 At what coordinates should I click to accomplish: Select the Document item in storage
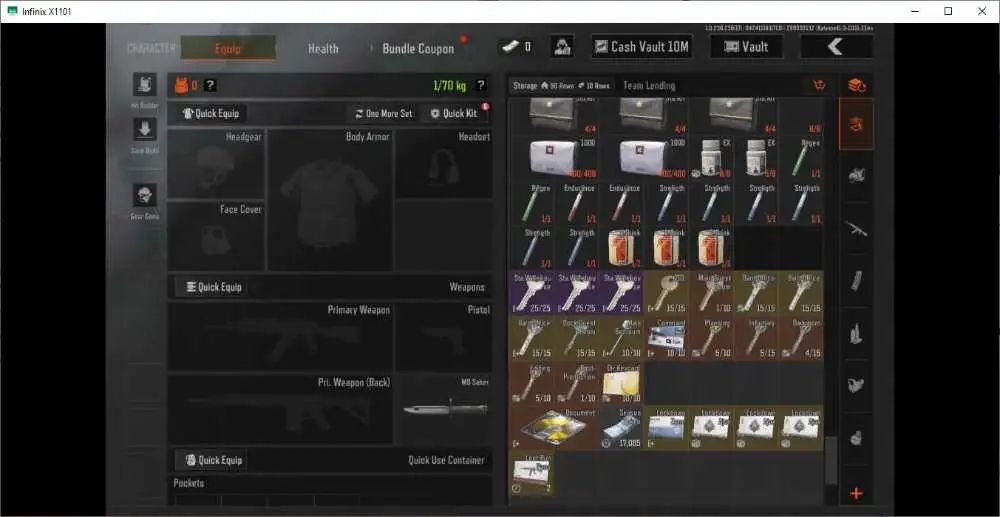coord(554,428)
